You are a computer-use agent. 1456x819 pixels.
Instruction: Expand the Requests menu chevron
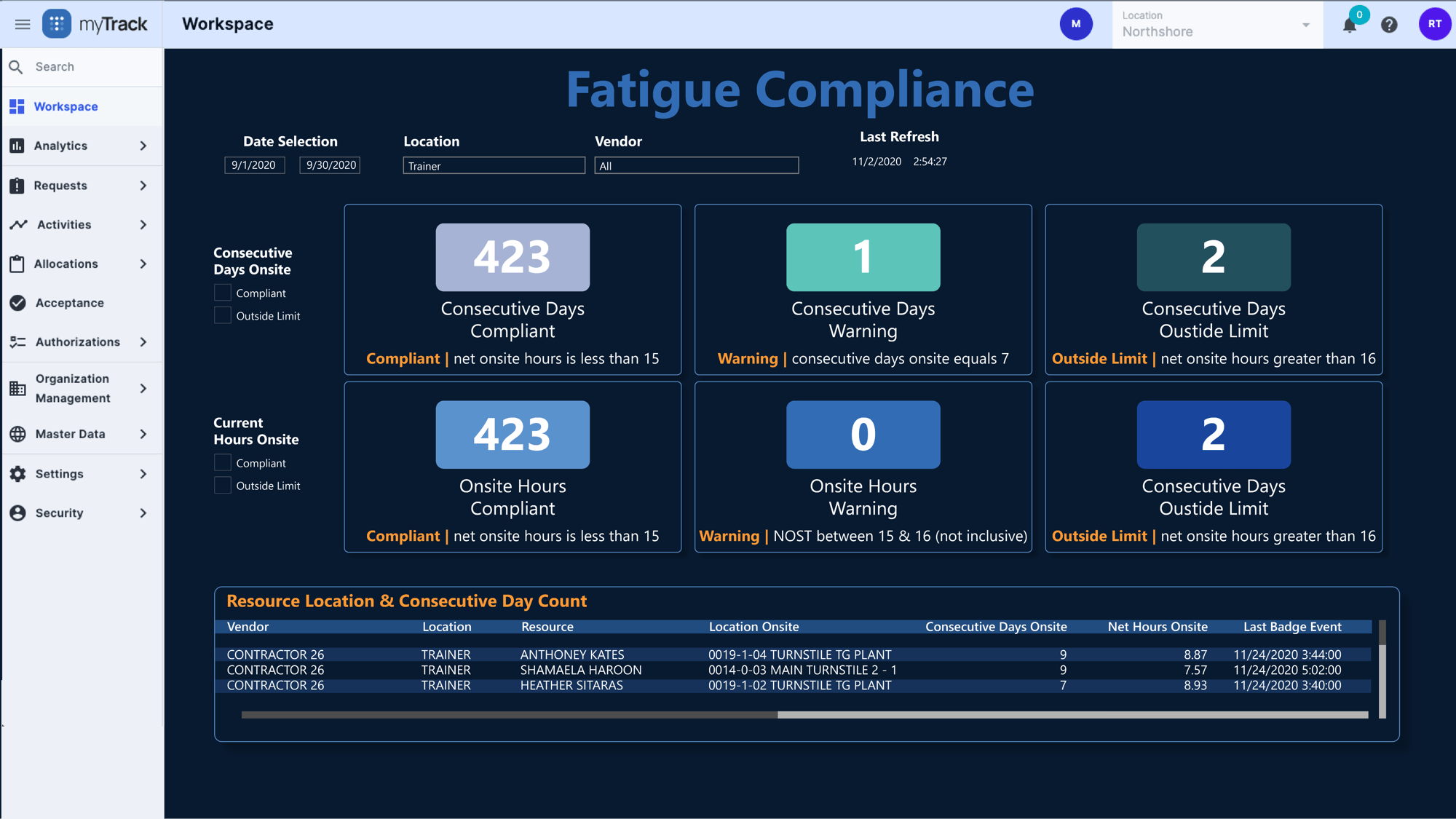[x=143, y=186]
